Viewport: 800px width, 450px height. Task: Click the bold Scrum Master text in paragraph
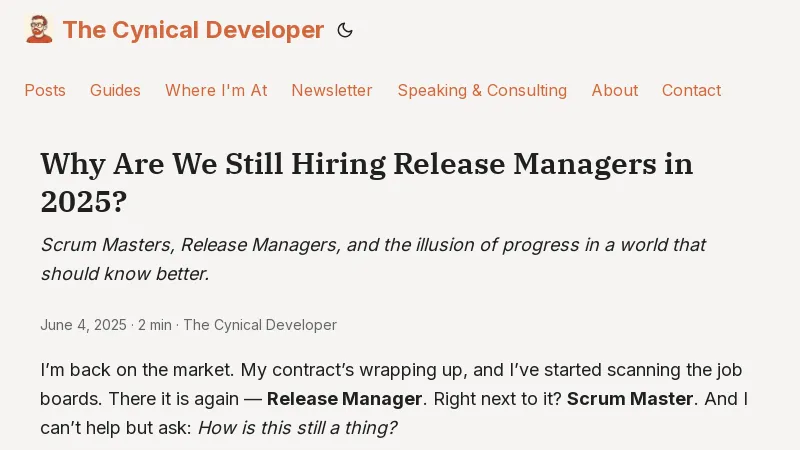(630, 399)
